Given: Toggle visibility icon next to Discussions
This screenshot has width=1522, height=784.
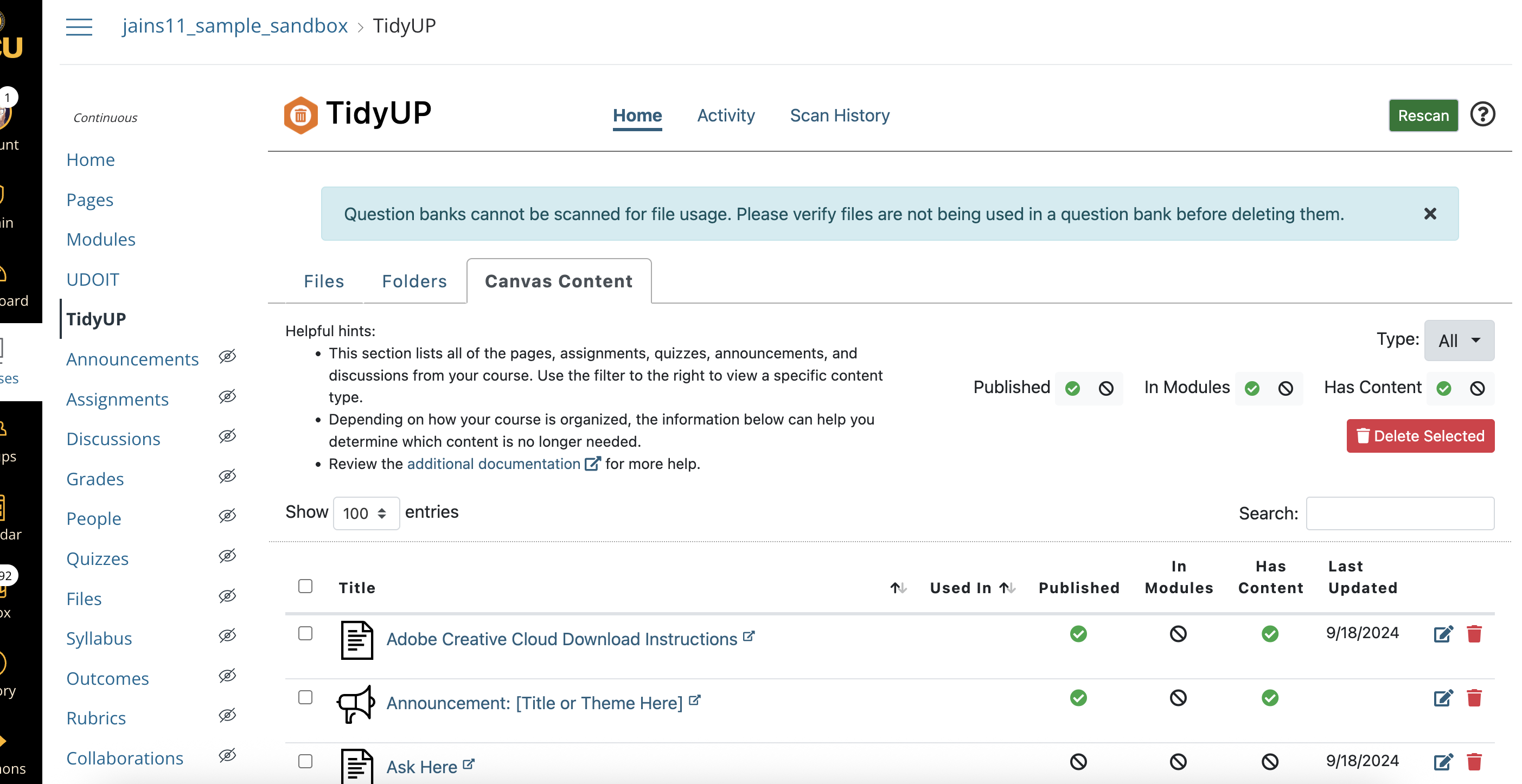Looking at the screenshot, I should click(x=227, y=436).
